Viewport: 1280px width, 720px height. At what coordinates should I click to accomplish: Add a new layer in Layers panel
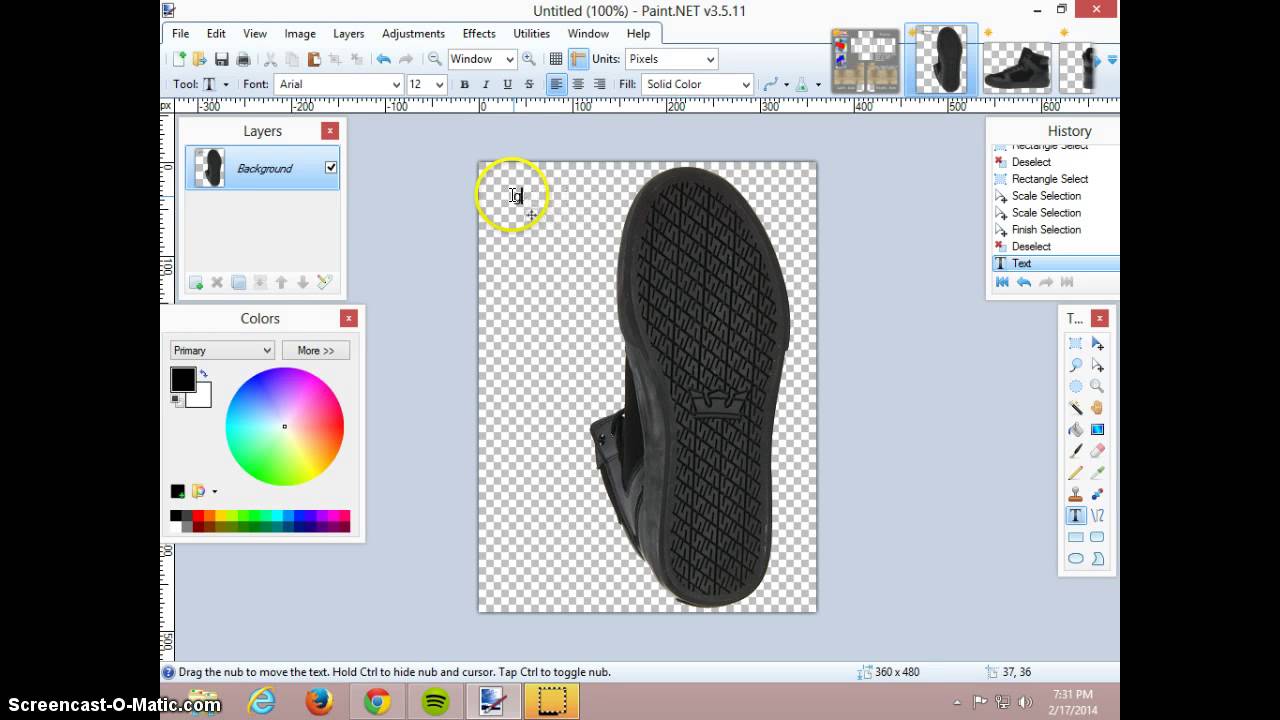196,283
